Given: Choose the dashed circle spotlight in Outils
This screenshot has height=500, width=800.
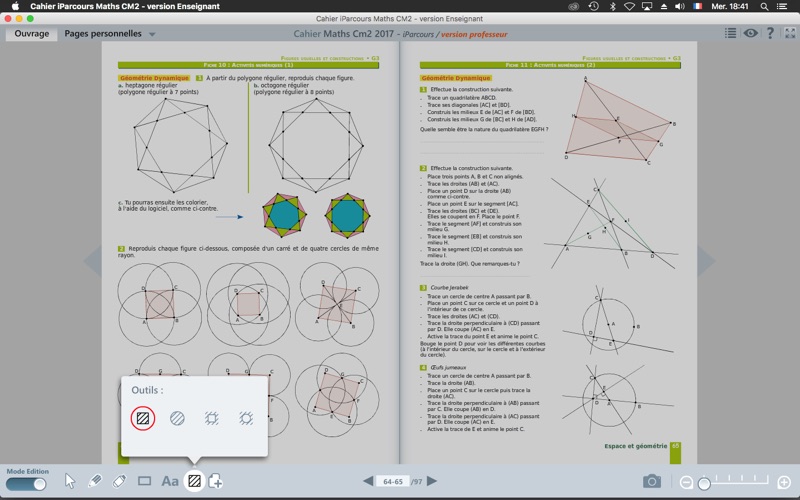Looking at the screenshot, I should click(246, 418).
